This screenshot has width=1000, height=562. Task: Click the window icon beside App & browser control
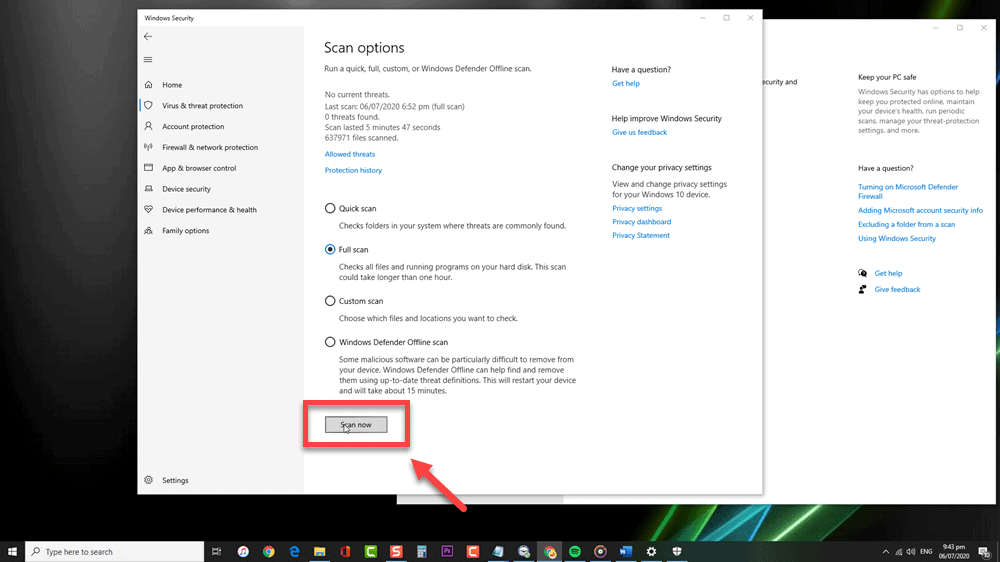click(x=149, y=168)
